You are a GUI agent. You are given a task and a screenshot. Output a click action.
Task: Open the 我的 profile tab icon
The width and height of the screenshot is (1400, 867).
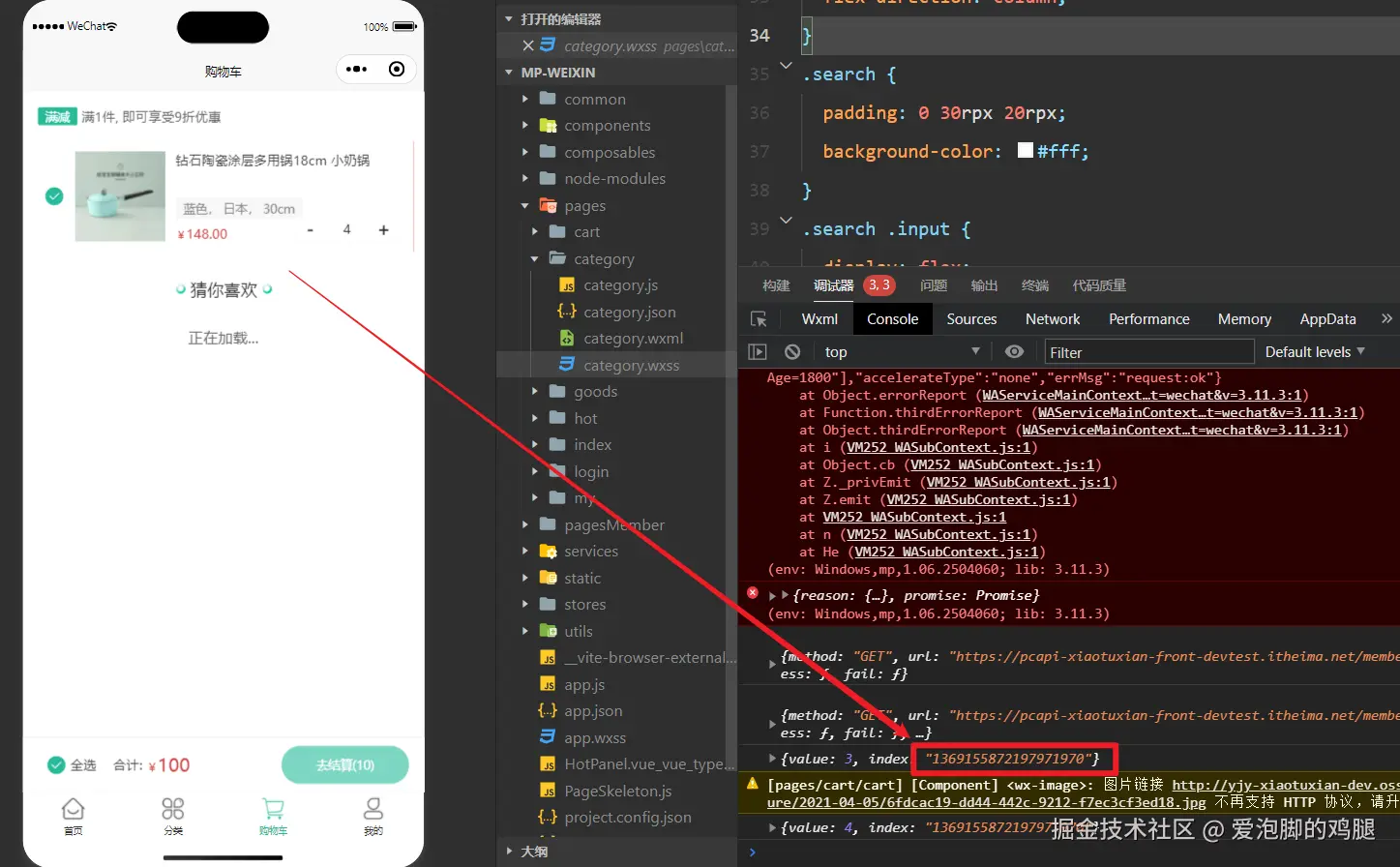click(x=373, y=809)
